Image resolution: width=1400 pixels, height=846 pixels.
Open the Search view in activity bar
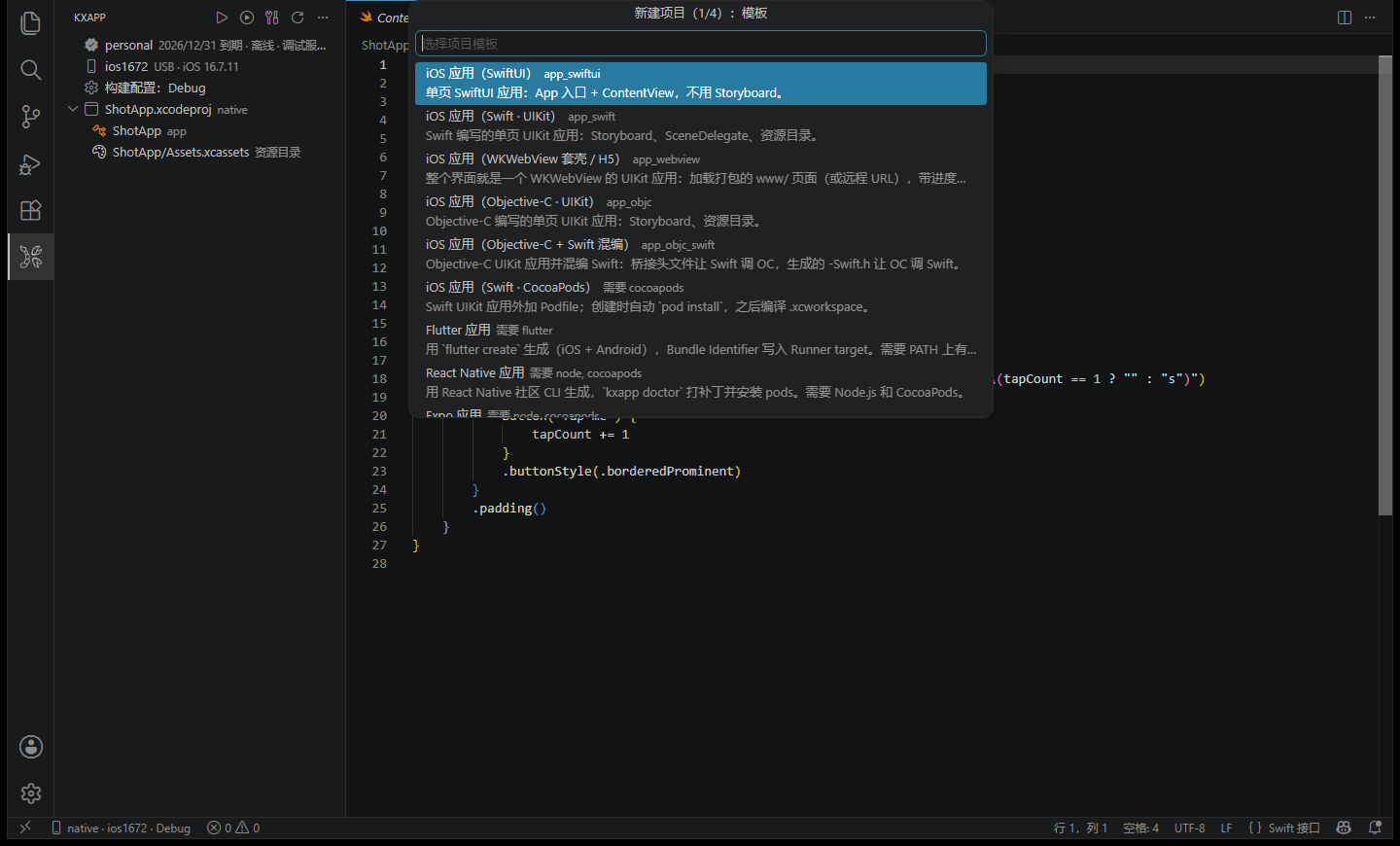click(x=31, y=70)
